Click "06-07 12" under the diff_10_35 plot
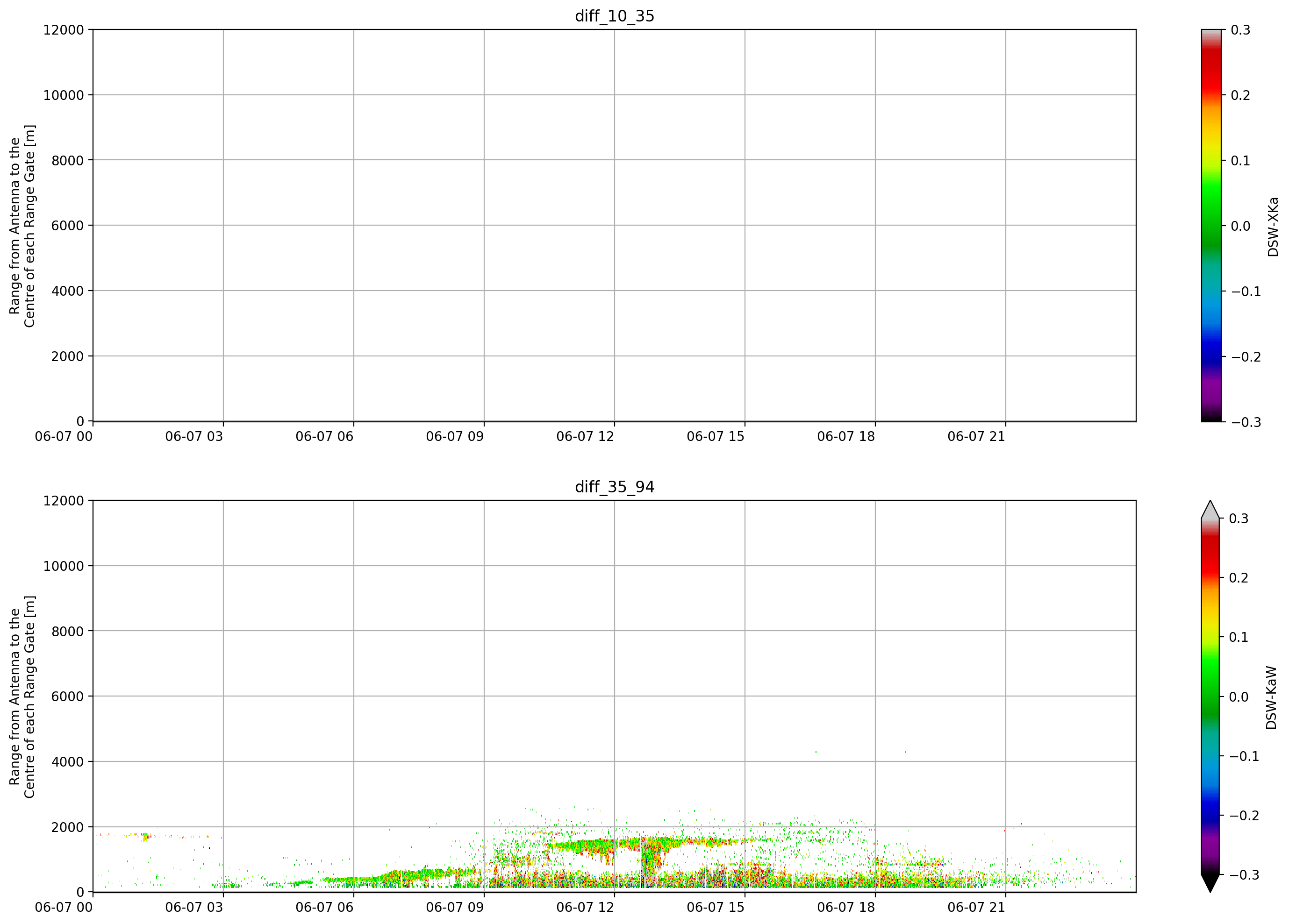Screen dimensions: 1289x924 [x=586, y=437]
